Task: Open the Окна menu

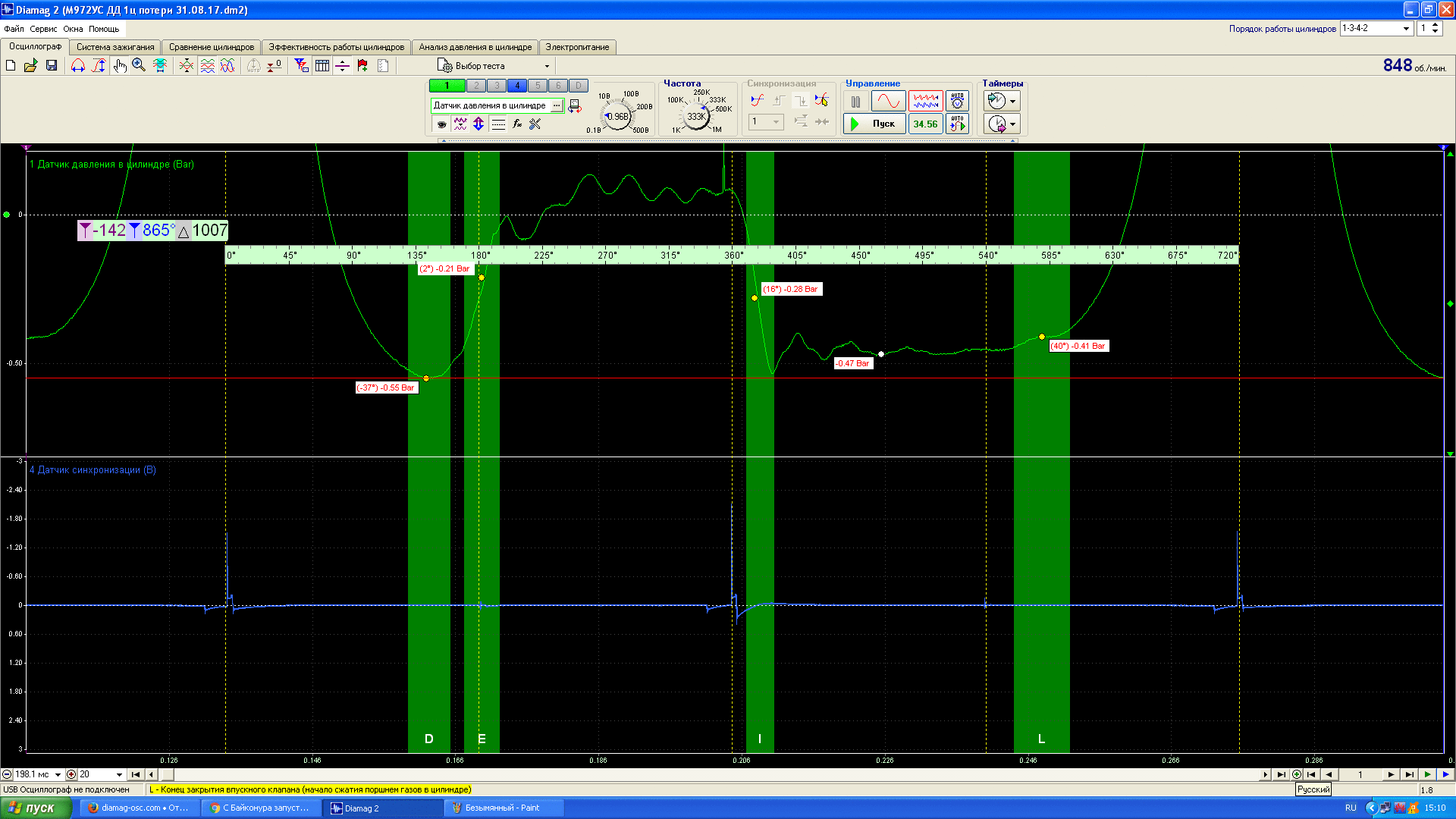Action: coord(73,29)
